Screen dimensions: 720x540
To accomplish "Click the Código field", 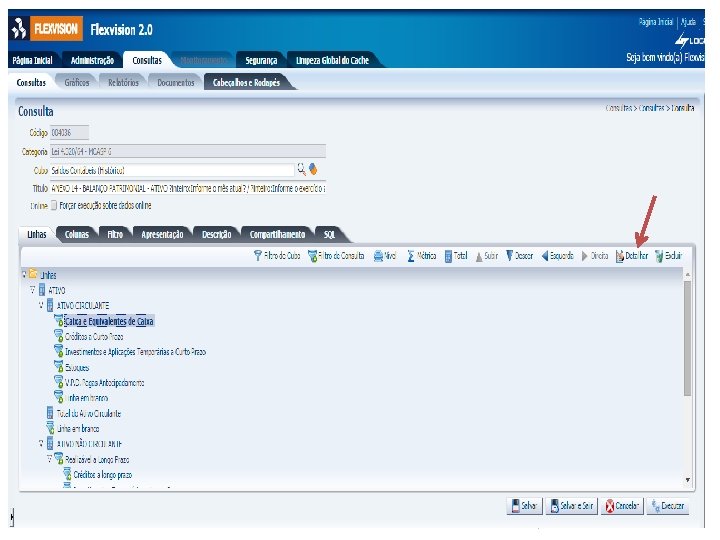I will tap(69, 133).
